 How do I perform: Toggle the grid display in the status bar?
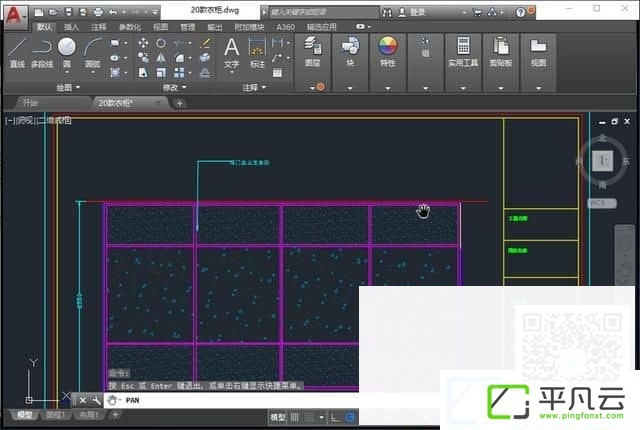294,417
